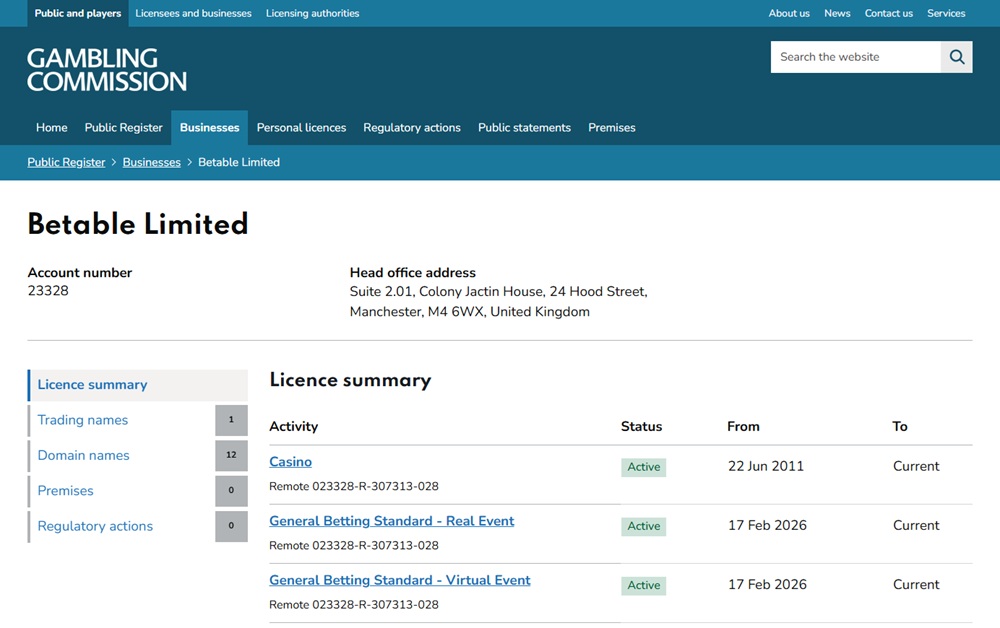Viewport: 1000px width, 628px height.
Task: Click Active badge in Real Event row
Action: click(x=643, y=526)
